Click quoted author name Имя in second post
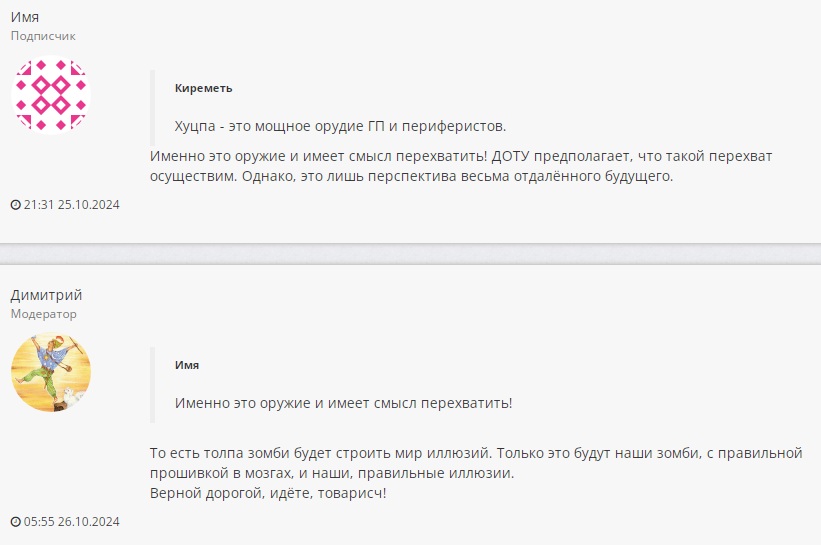 187,365
